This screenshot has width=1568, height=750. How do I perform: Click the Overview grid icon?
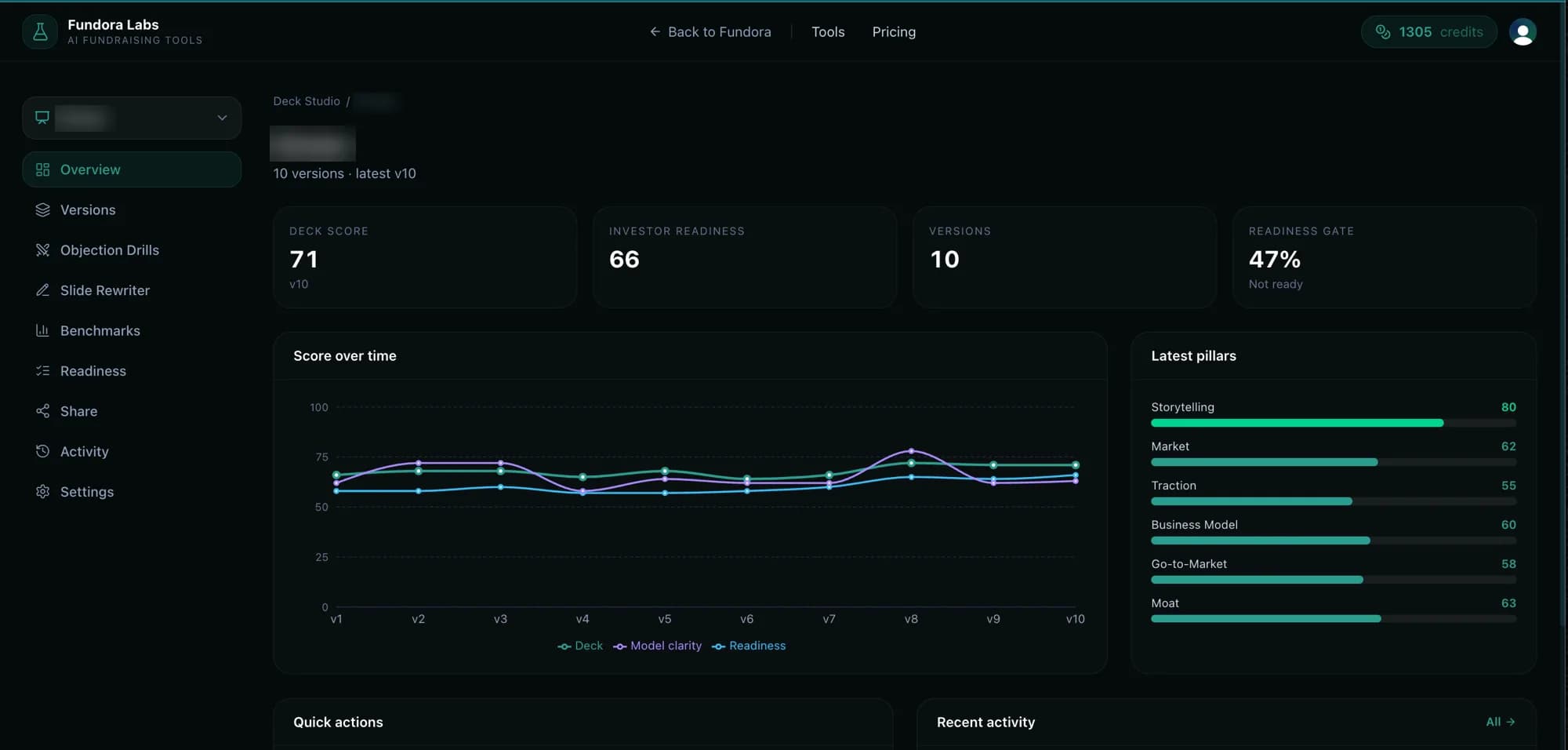coord(43,169)
